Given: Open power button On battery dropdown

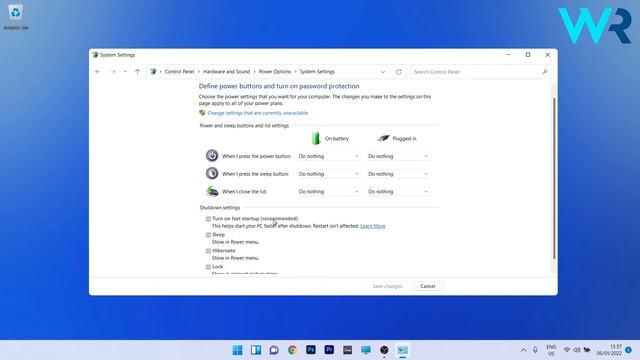Looking at the screenshot, I should 329,156.
